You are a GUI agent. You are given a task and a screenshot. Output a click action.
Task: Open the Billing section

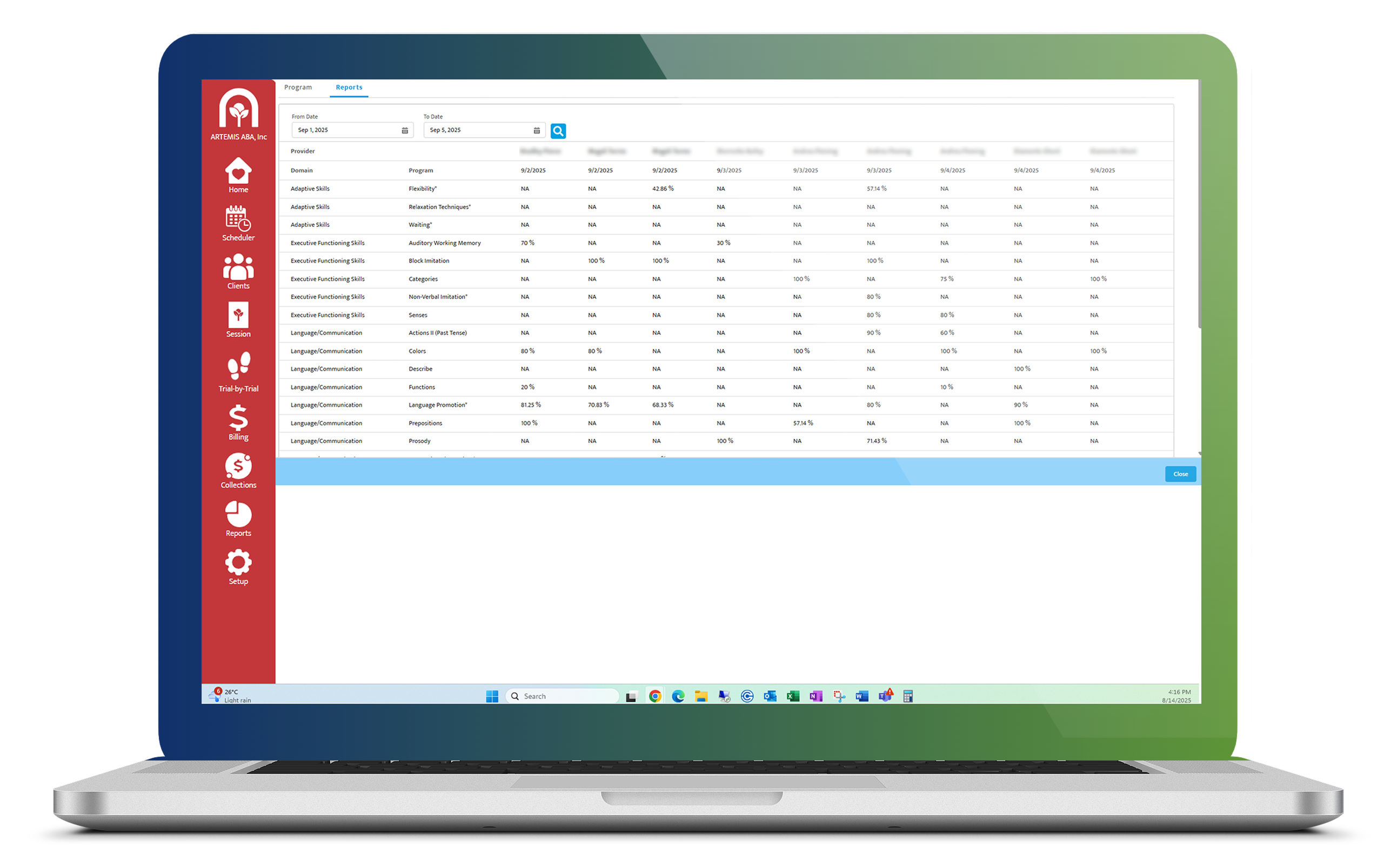tap(238, 423)
